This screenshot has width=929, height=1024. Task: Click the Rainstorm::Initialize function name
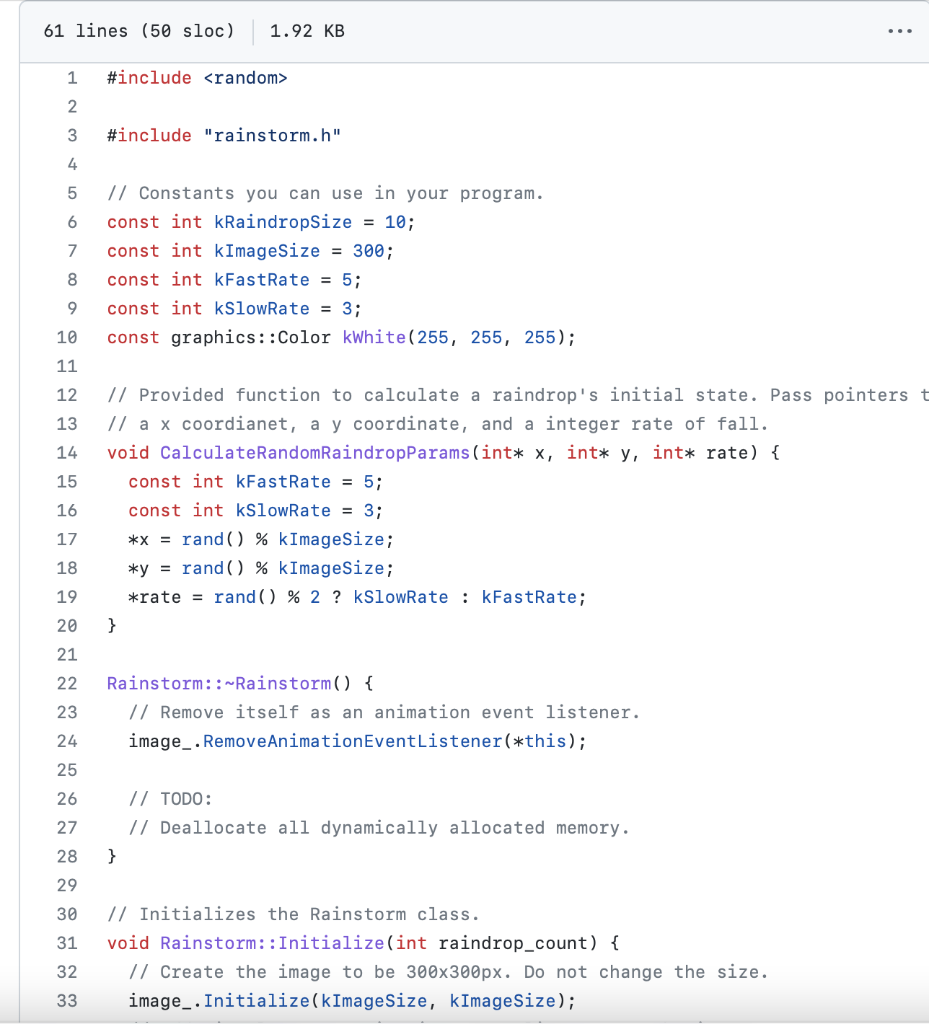coord(272,943)
